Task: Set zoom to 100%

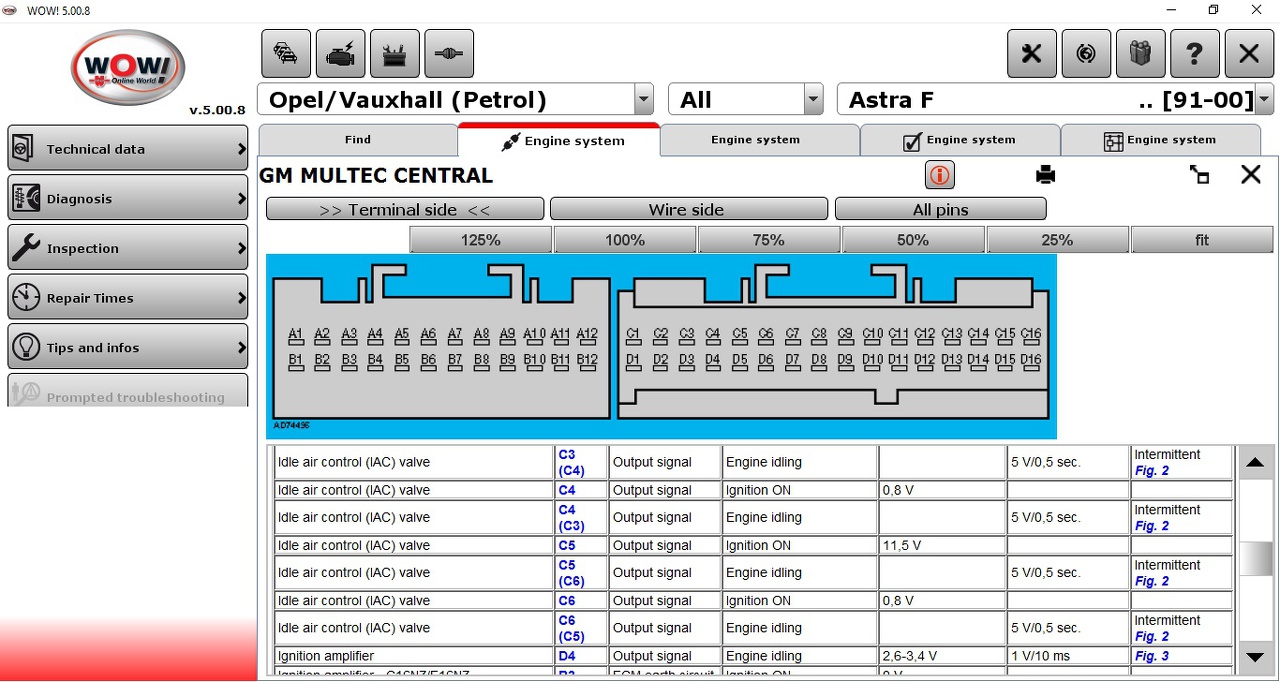Action: 625,240
